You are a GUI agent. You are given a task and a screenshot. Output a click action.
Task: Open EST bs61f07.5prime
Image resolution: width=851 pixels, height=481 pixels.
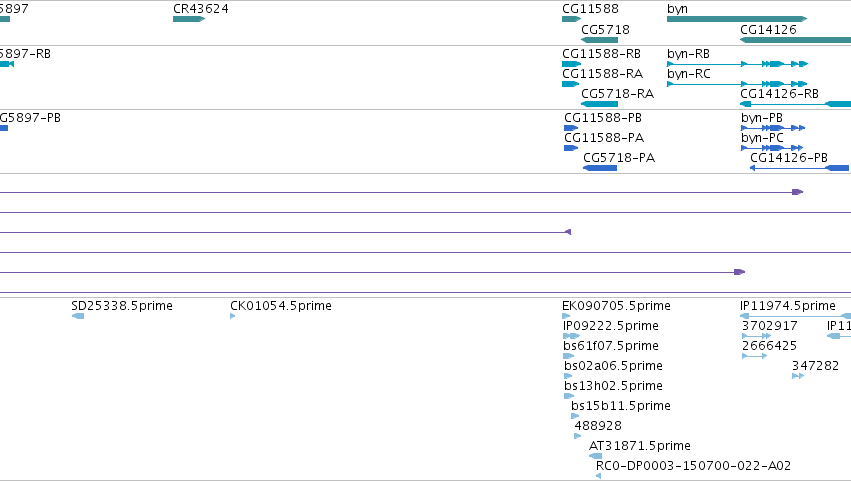pyautogui.click(x=611, y=346)
